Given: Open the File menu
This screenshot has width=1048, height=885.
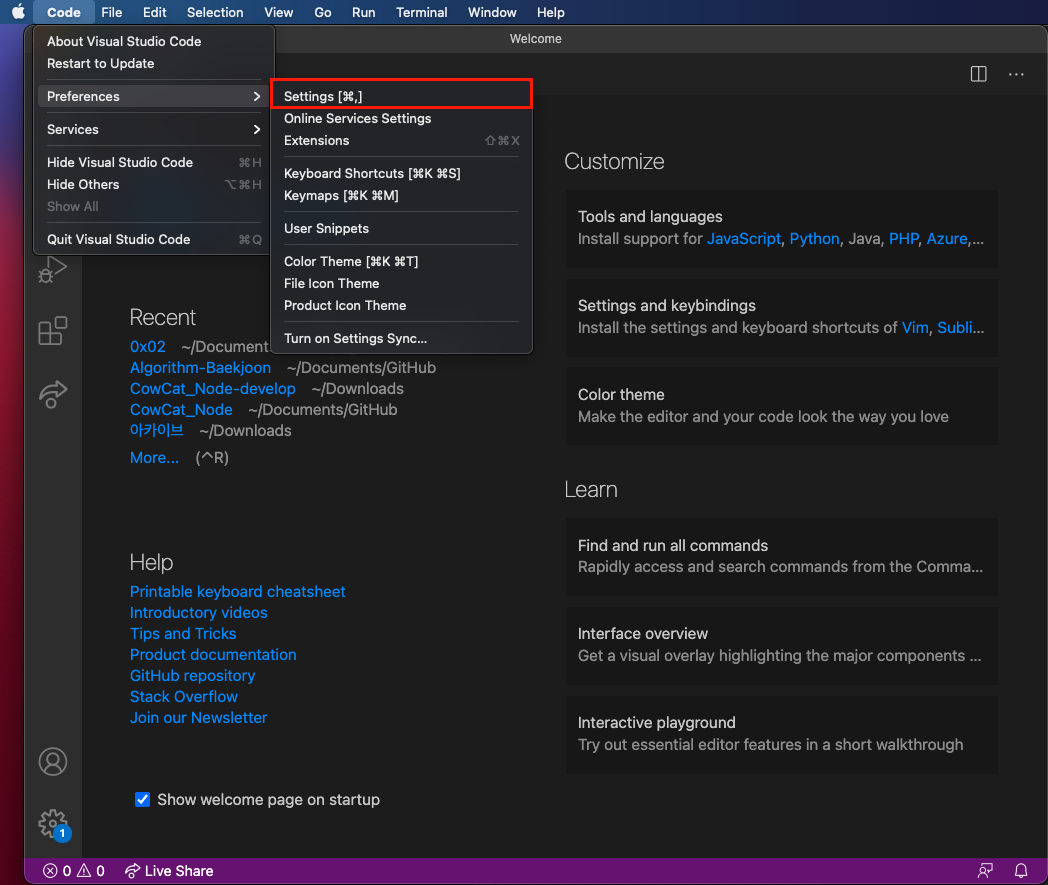Looking at the screenshot, I should (x=112, y=12).
